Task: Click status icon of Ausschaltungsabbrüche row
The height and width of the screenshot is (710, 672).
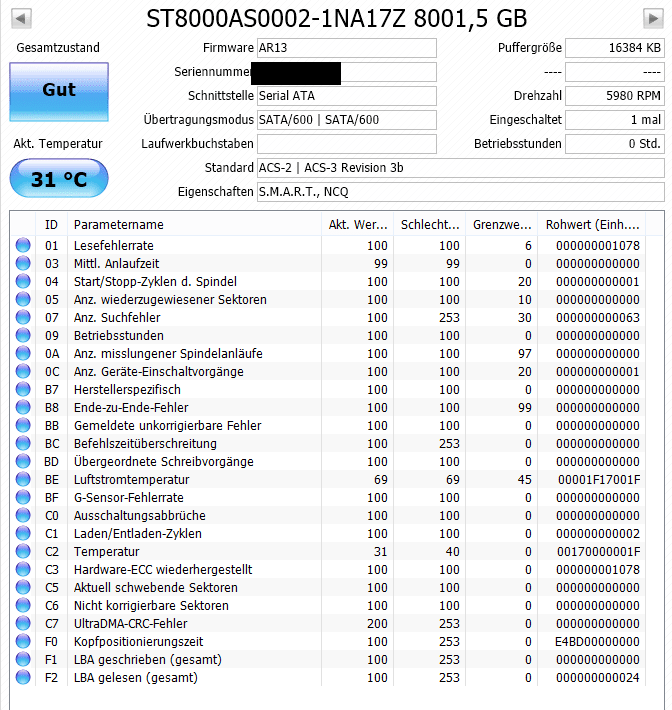Action: tap(23, 515)
